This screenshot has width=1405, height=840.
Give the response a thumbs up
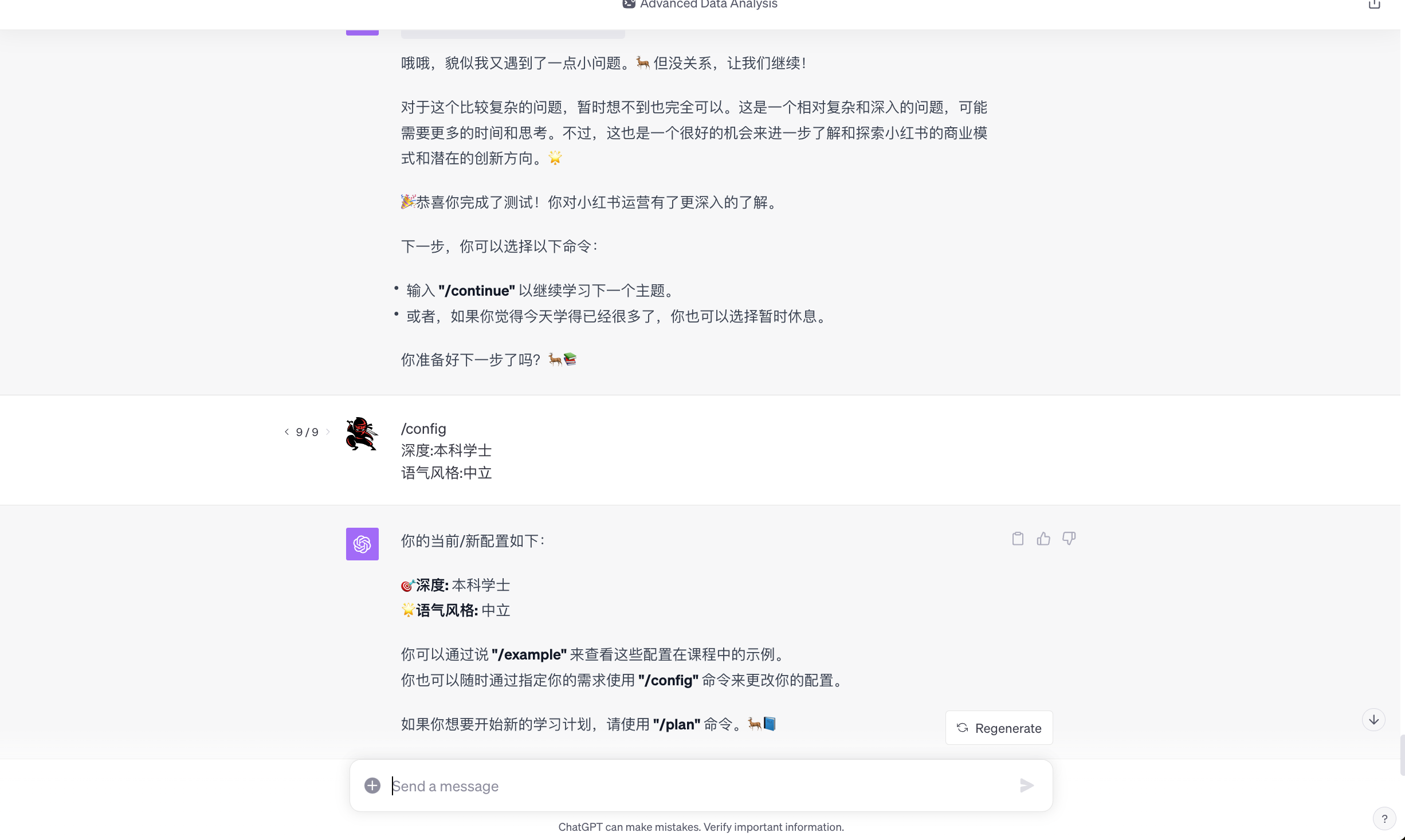click(1043, 539)
